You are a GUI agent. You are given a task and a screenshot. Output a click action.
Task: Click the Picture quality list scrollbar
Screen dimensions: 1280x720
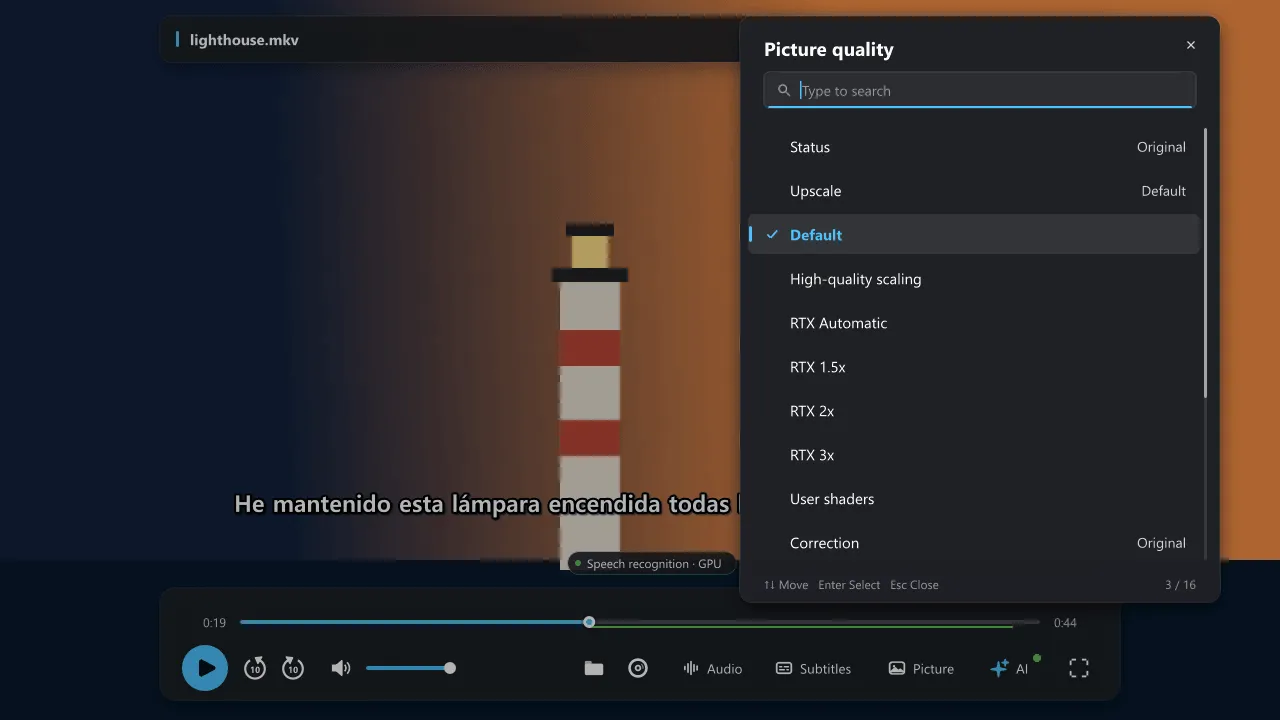coord(1205,263)
